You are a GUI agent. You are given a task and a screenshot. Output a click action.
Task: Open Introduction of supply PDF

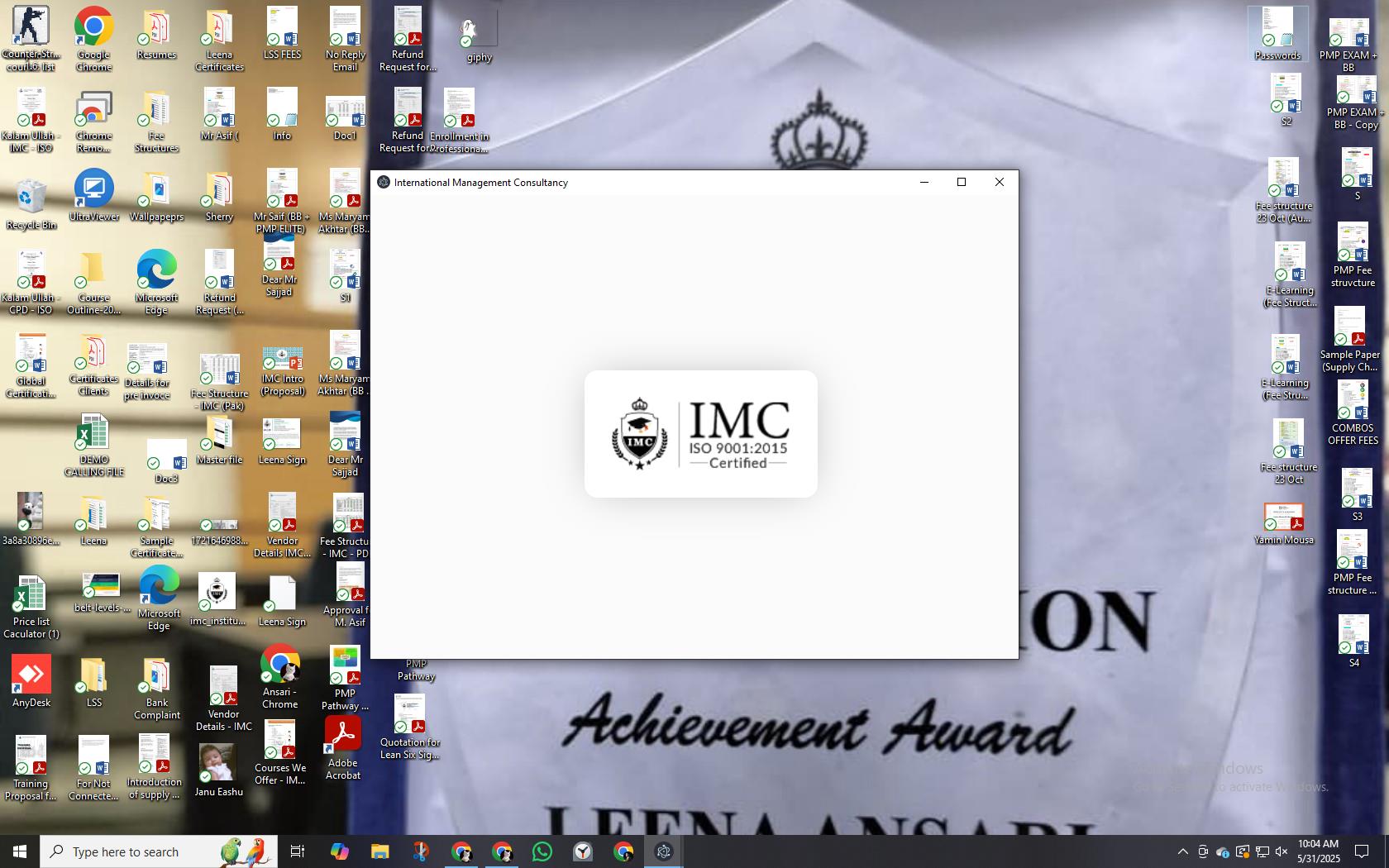tap(154, 767)
